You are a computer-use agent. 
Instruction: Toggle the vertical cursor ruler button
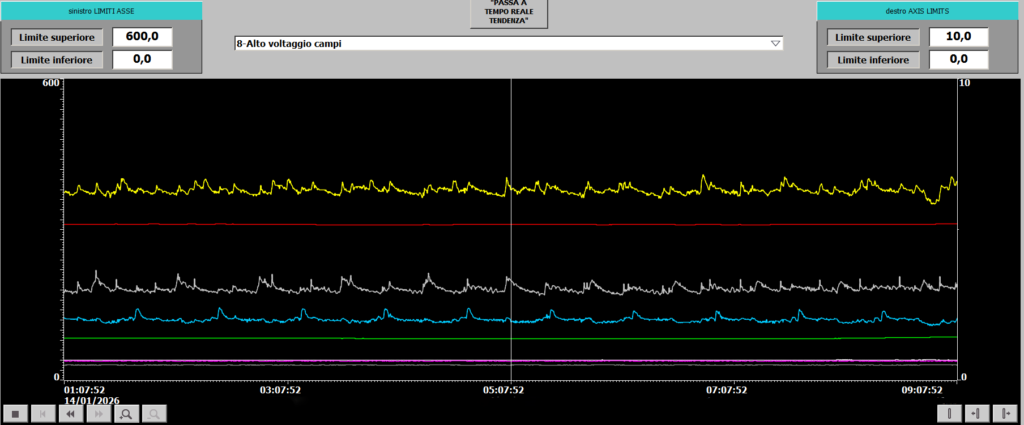click(949, 413)
